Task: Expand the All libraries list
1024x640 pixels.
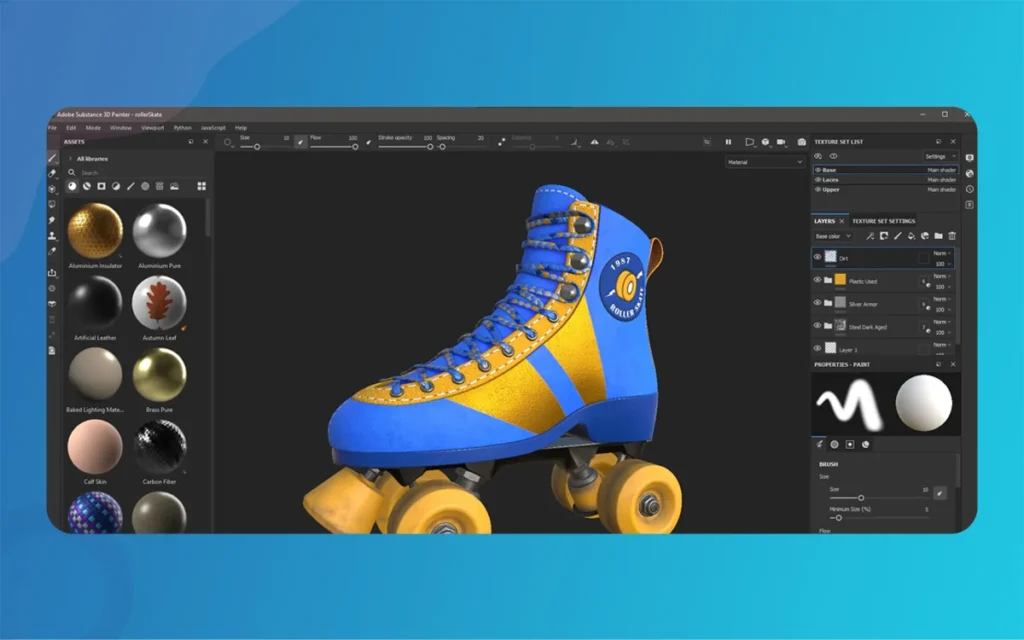Action: 71,159
